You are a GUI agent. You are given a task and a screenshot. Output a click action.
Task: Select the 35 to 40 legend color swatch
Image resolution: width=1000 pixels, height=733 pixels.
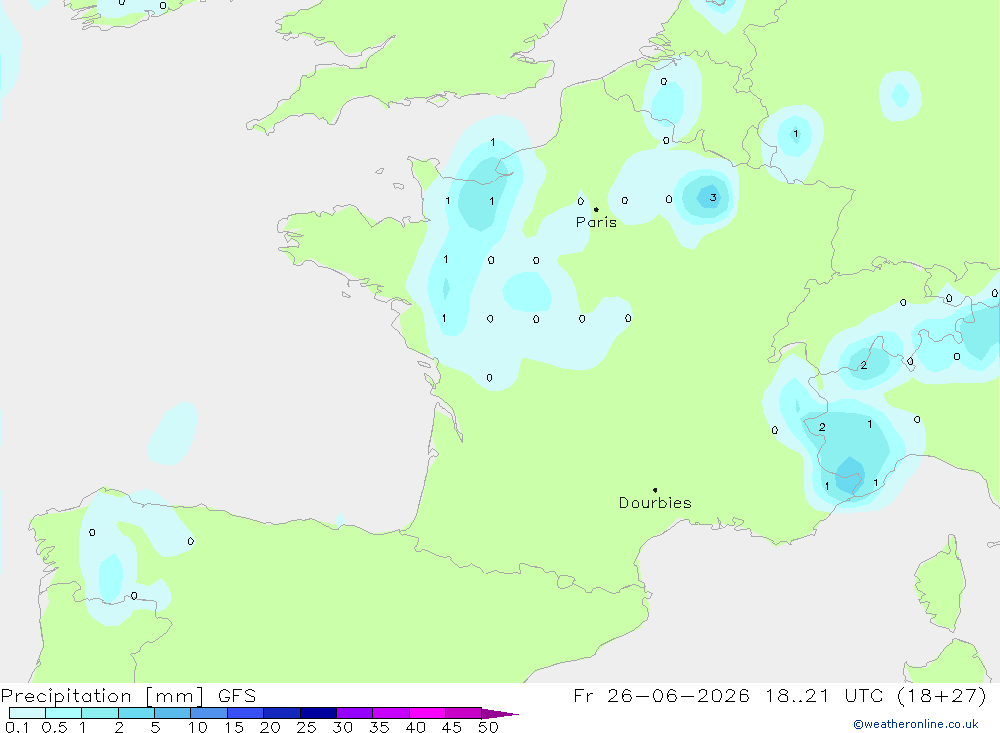pyautogui.click(x=391, y=713)
